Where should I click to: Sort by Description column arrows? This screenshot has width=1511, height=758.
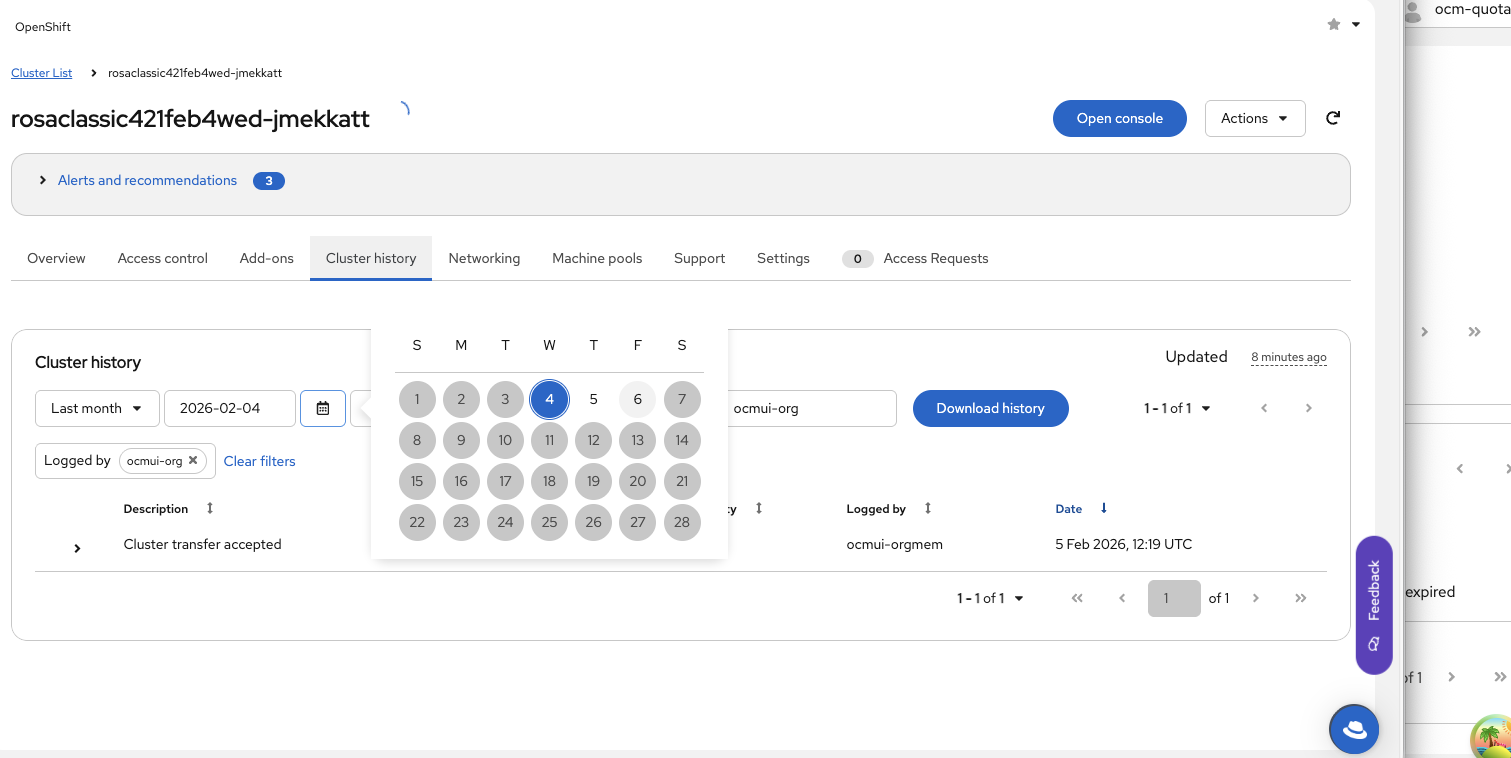210,509
